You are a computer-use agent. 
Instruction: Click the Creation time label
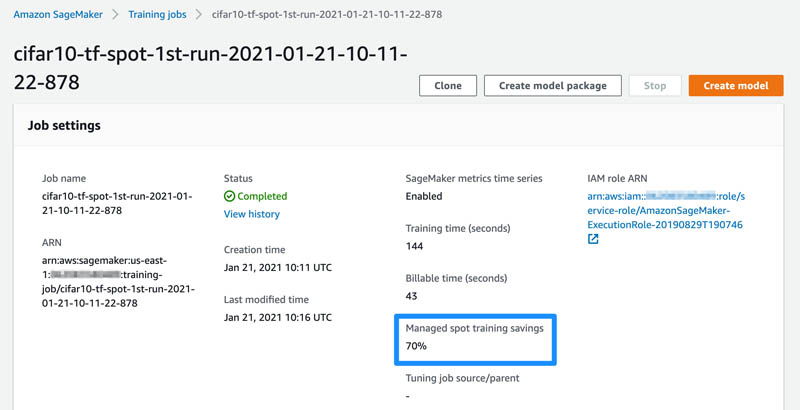click(x=254, y=250)
